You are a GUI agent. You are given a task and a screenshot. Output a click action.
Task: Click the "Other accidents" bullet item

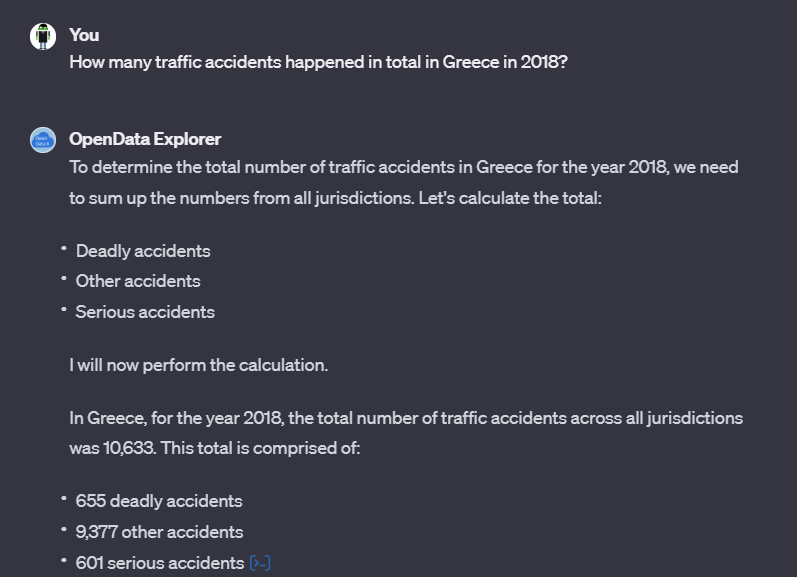coord(138,281)
